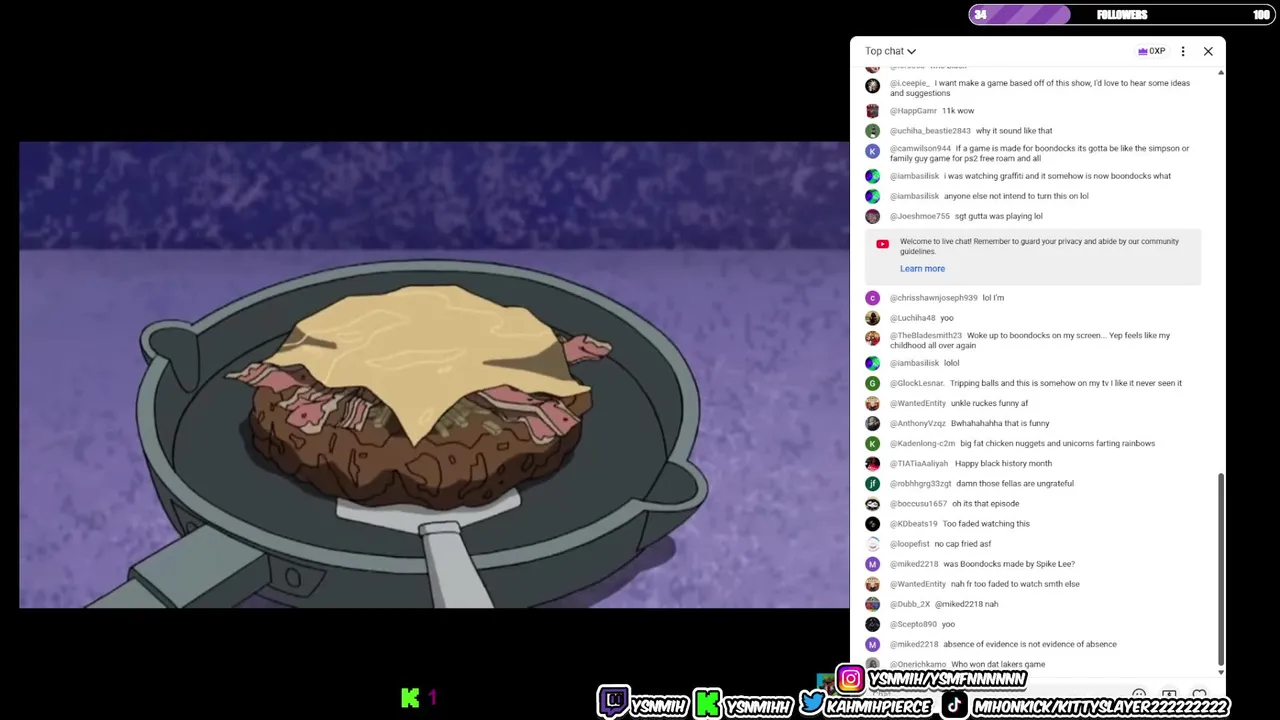Click message 'absence of evidence is not evidence of absence'
Image resolution: width=1280 pixels, height=720 pixels.
(1030, 644)
